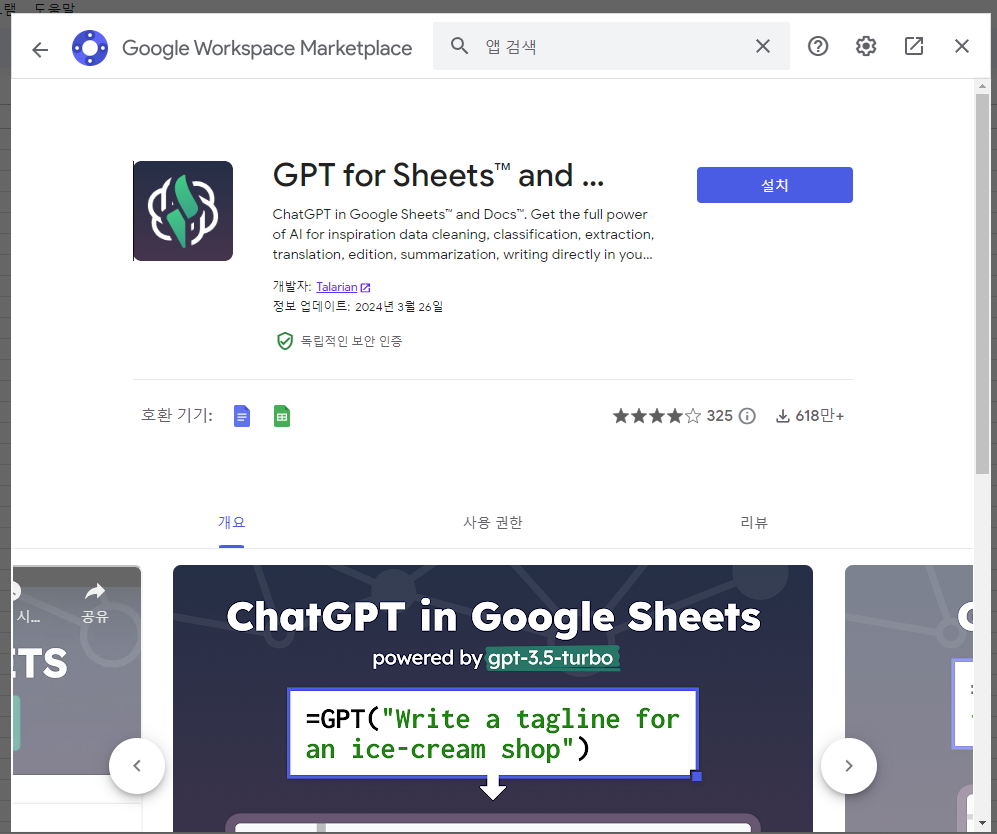Click the 정보 업데이트 date text
Screen dimensions: 997x834
(358, 306)
